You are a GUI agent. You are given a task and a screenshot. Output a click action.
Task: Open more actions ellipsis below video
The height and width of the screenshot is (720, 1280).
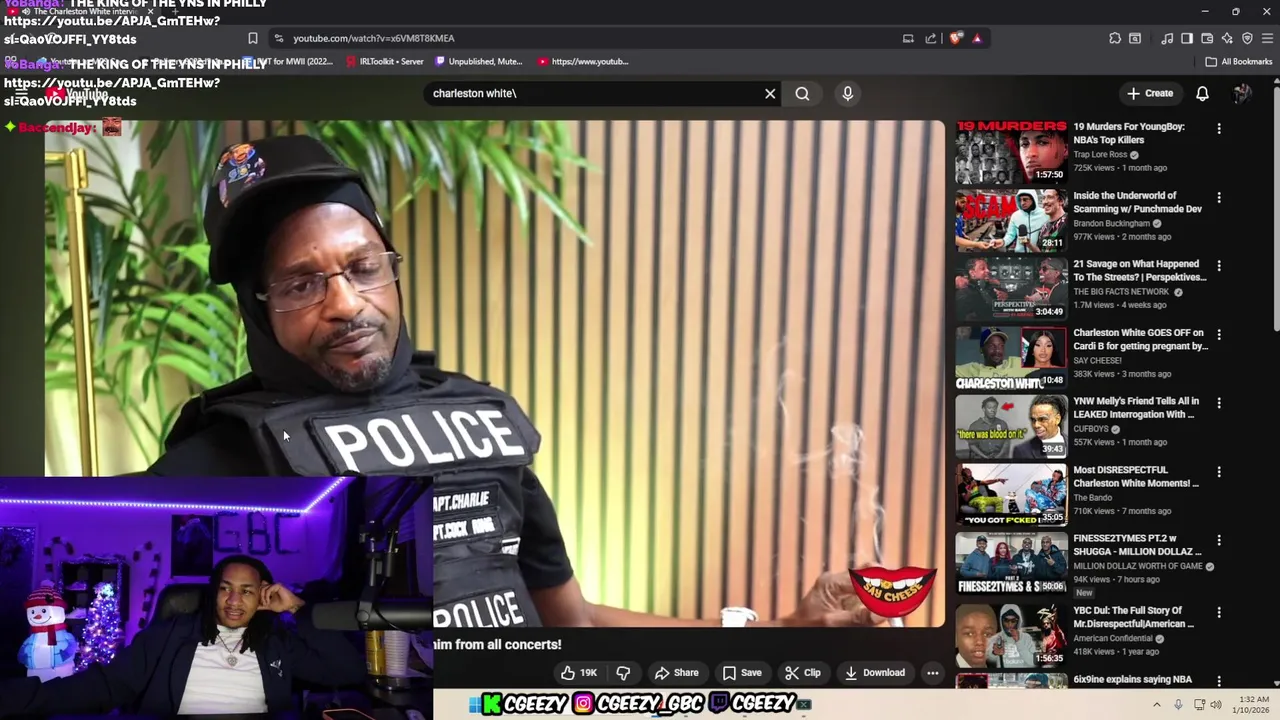click(933, 673)
